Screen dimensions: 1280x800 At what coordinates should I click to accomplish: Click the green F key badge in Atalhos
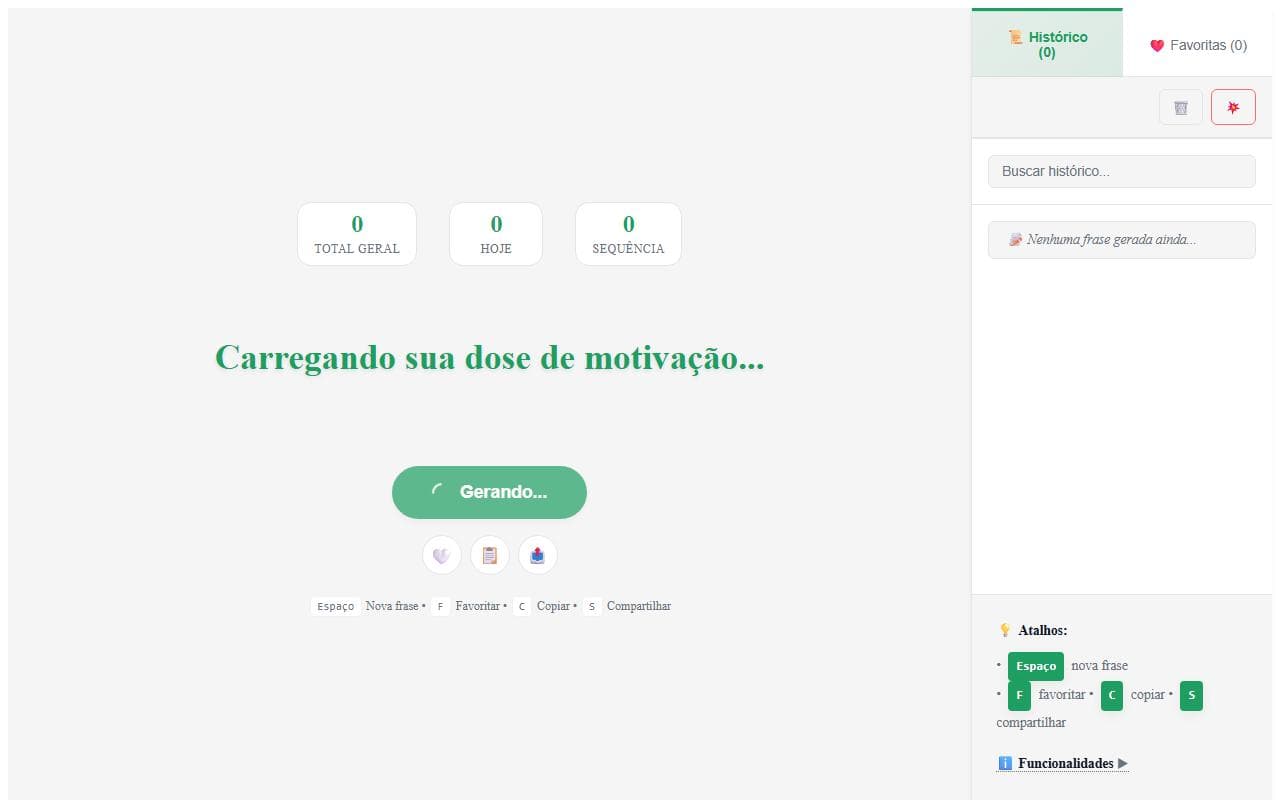1019,695
